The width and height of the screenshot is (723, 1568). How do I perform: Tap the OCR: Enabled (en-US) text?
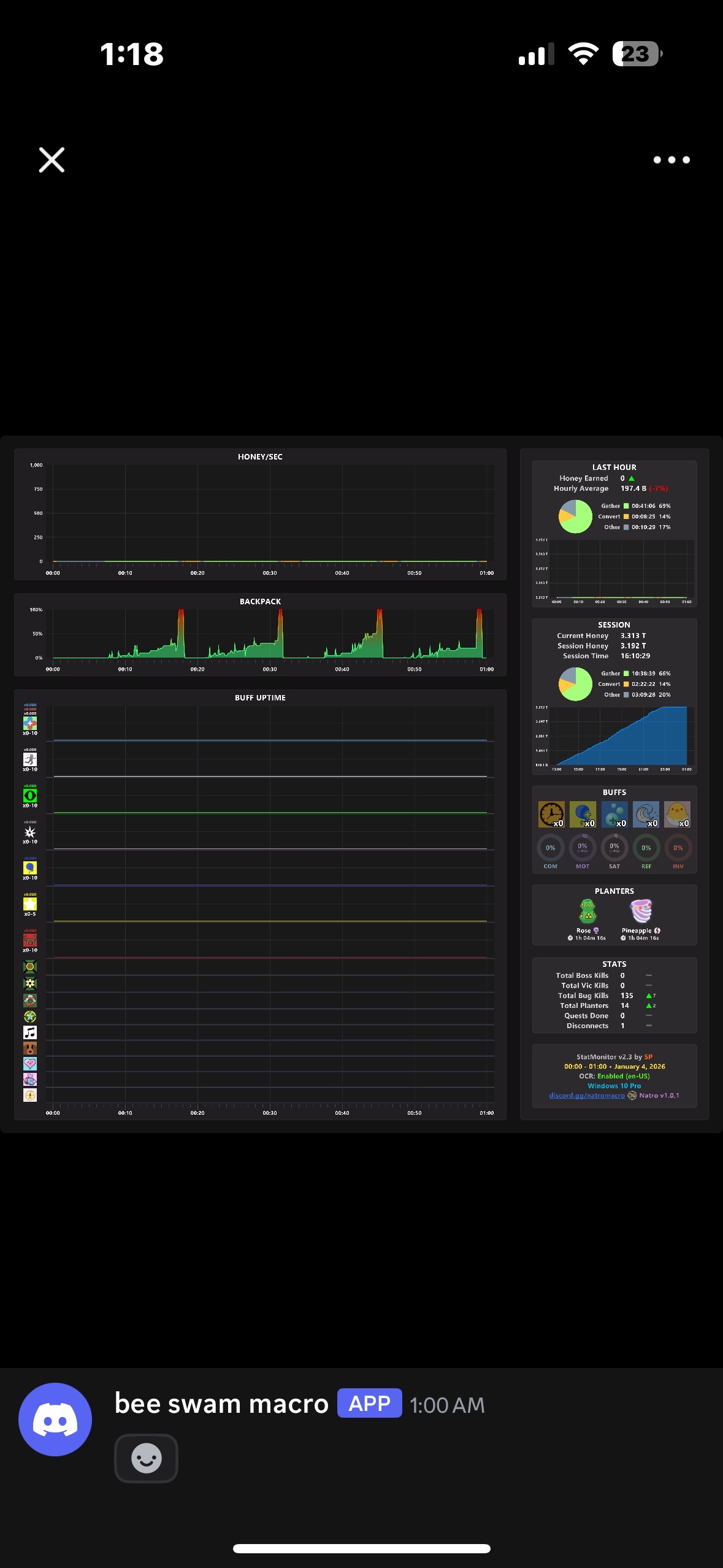[x=614, y=1077]
